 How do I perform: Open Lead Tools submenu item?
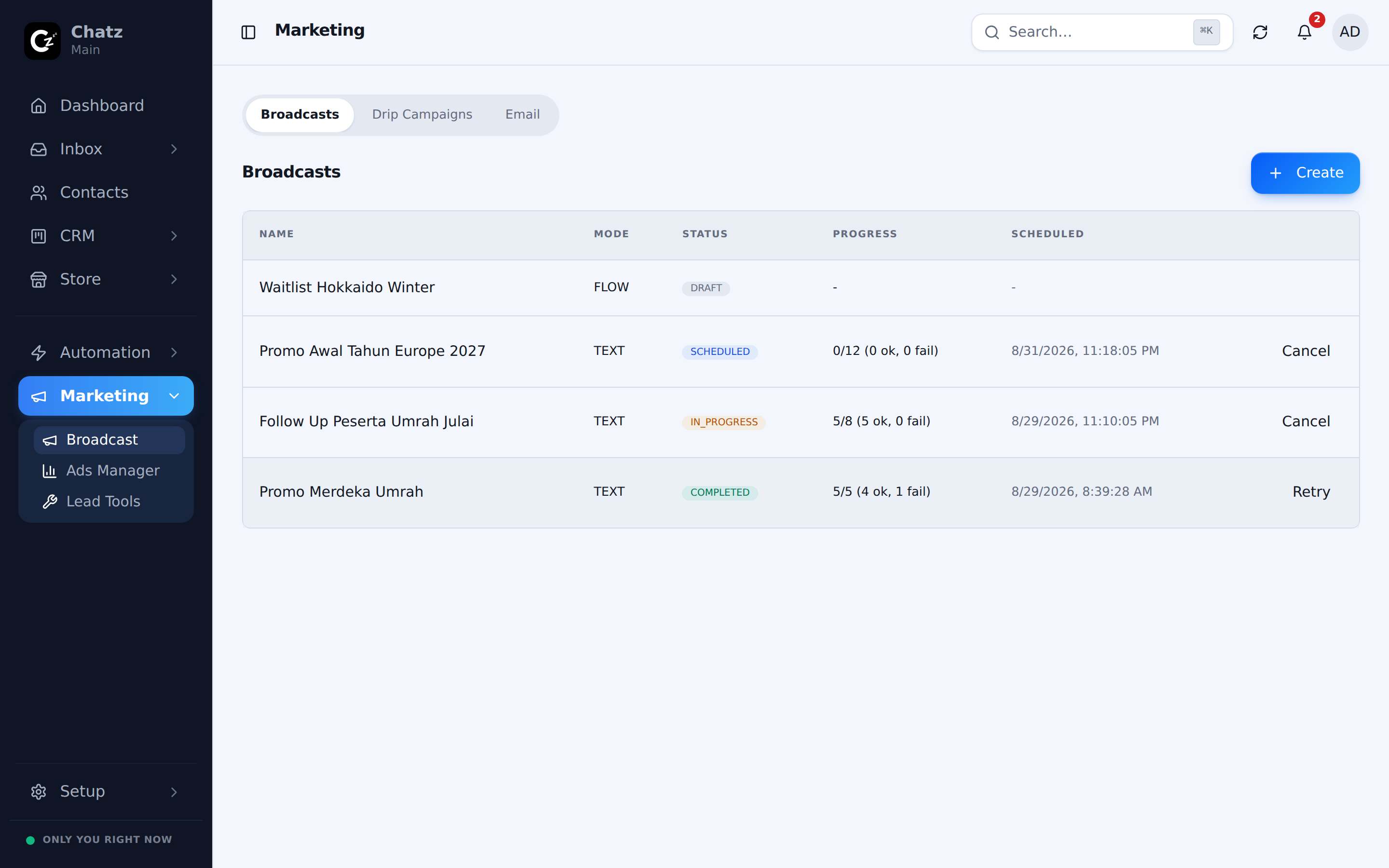109,502
